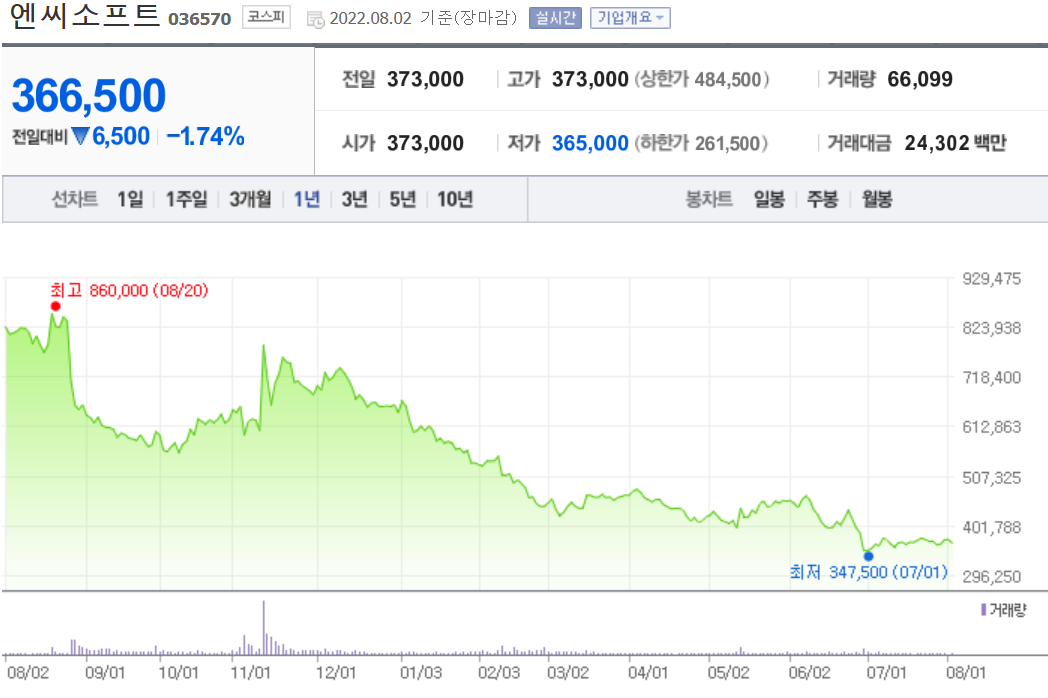Click the 시가 value 373,000

pos(425,143)
